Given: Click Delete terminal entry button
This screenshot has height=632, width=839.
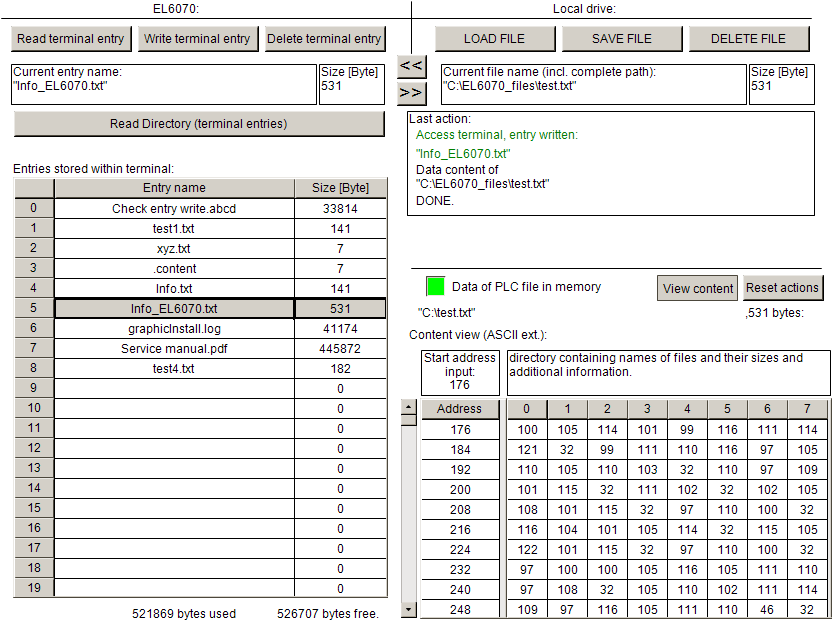Looking at the screenshot, I should click(x=324, y=39).
